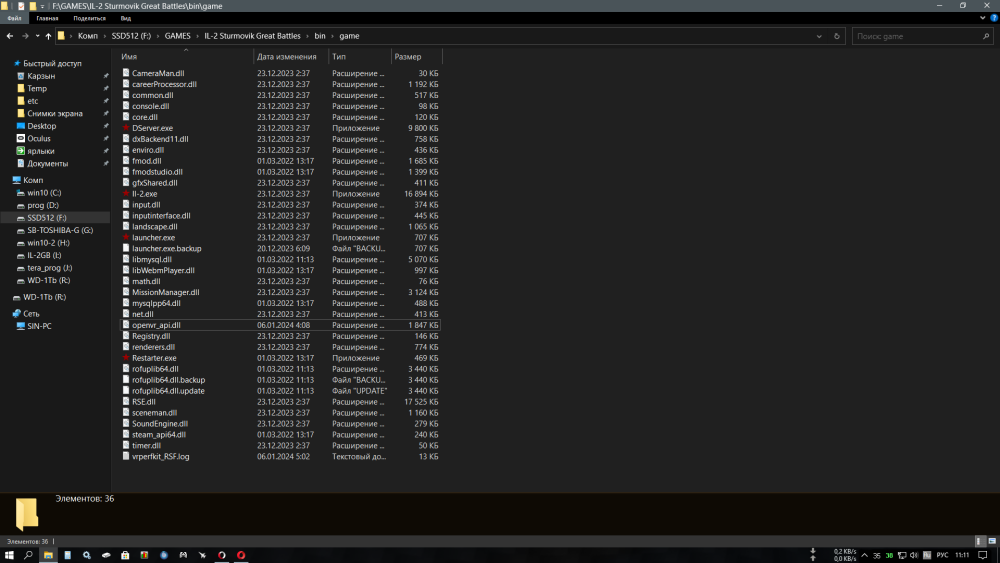Screen dimensions: 1000x563
Task: Switch to the Вид ribbon tab
Action: [x=126, y=18]
